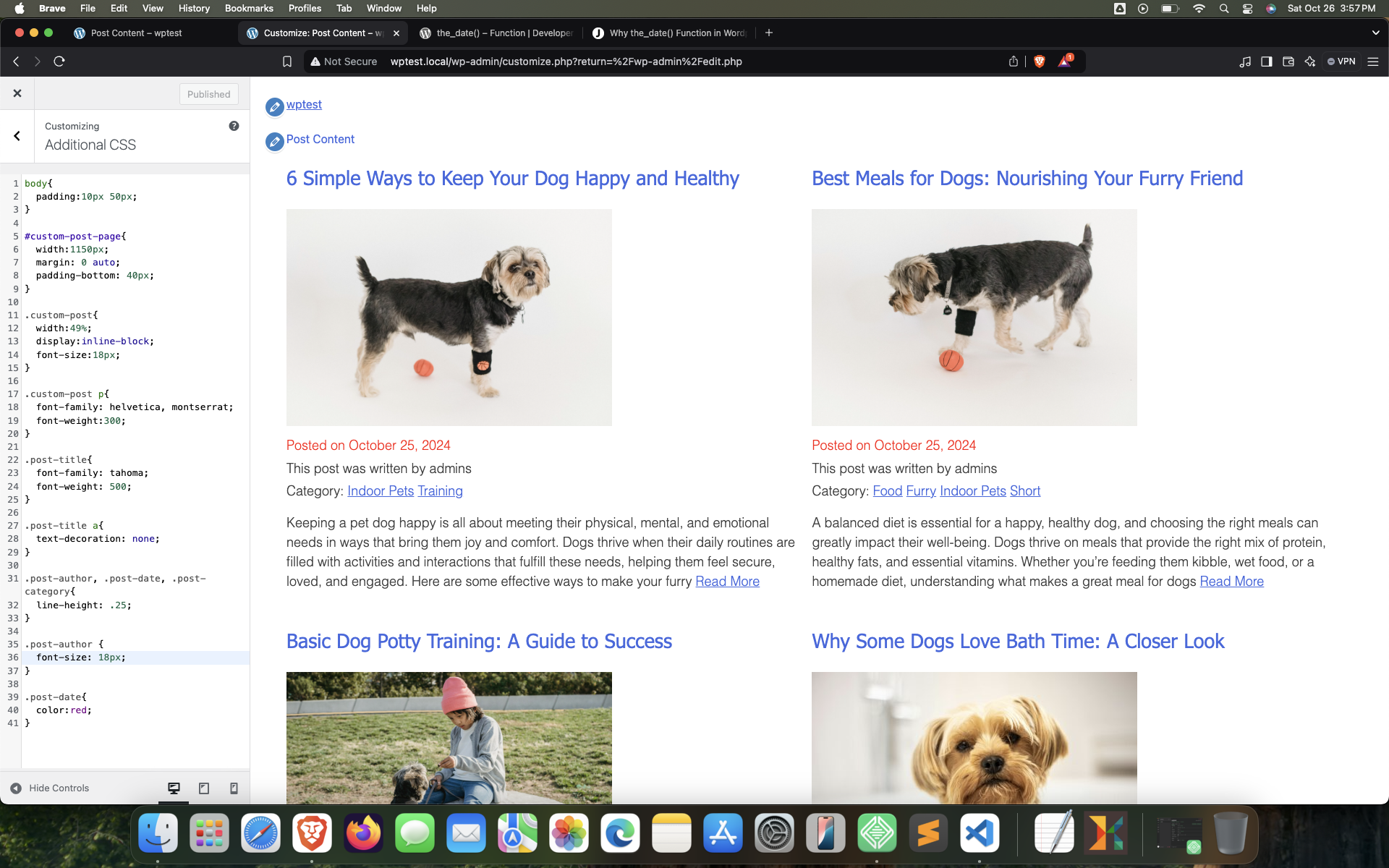Click the VPN button

(x=1341, y=61)
